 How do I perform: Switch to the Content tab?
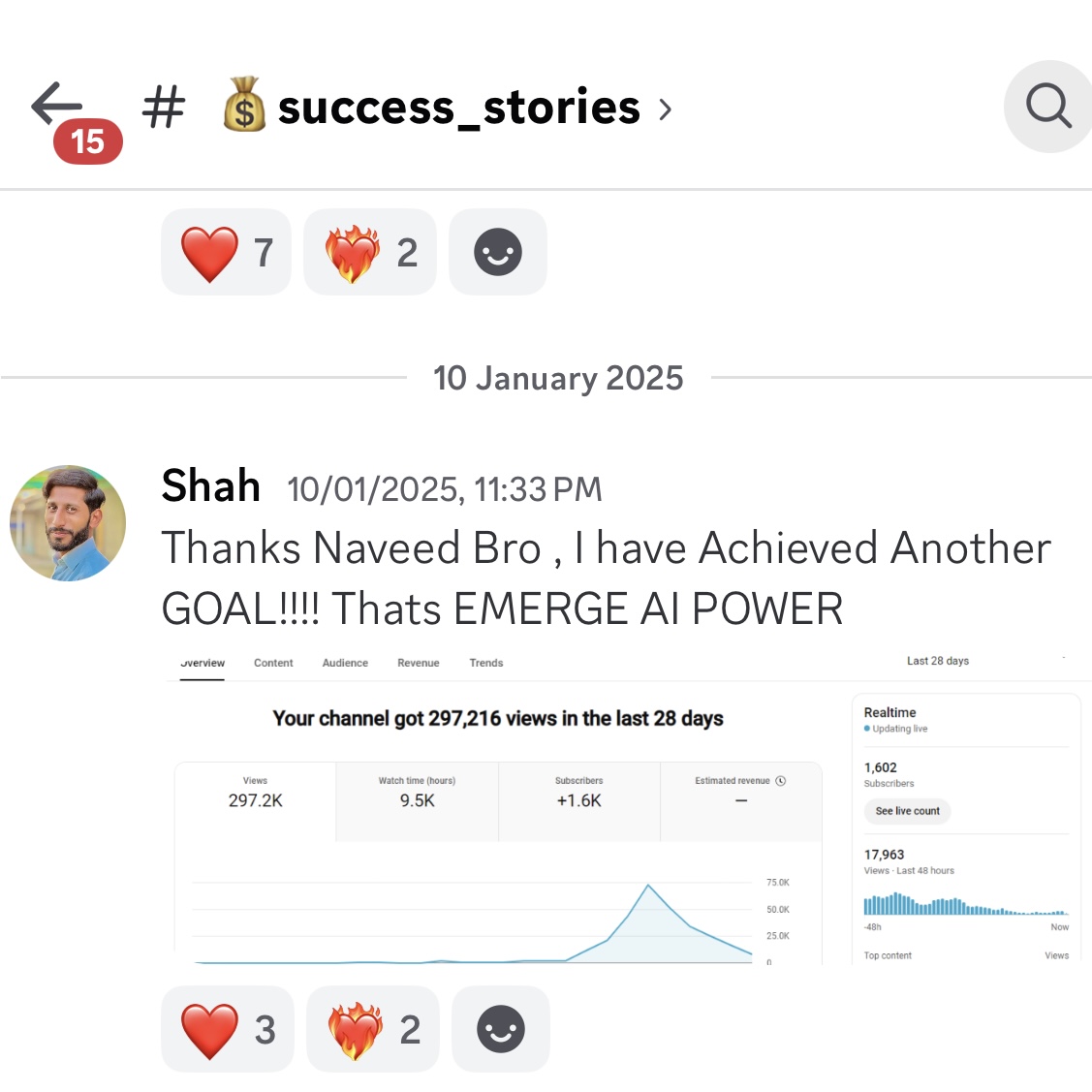273,663
